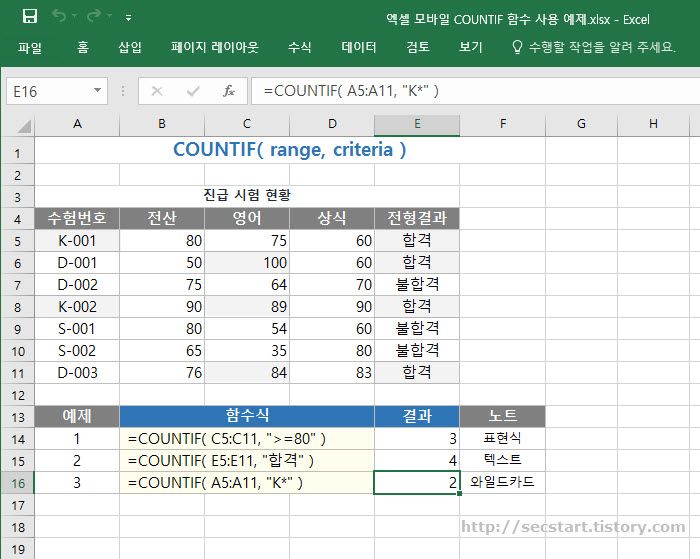Screen dimensions: 700x559
Task: Select the 83 value in row 11
Action: click(x=332, y=372)
